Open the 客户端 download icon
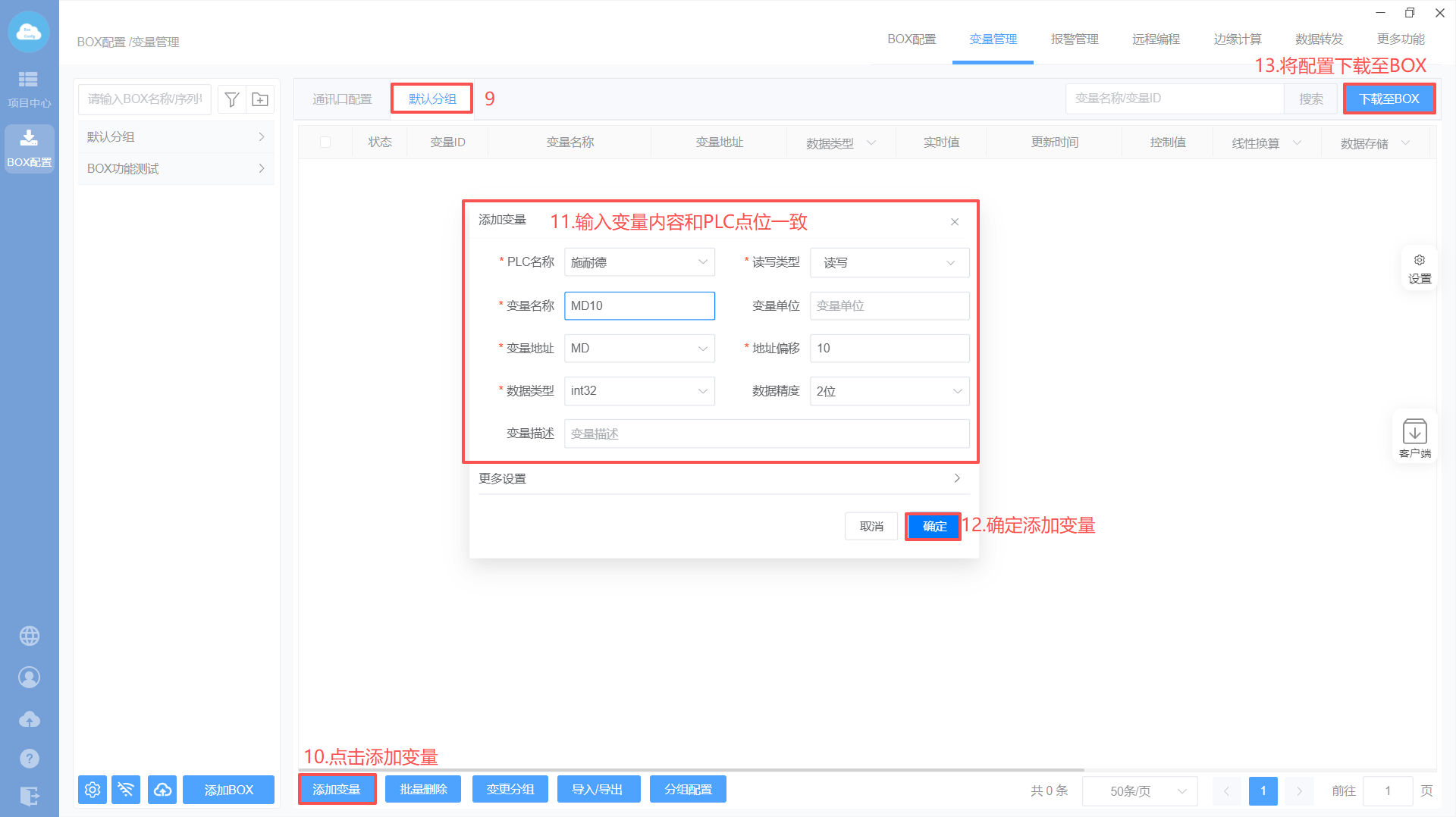The width and height of the screenshot is (1456, 817). [x=1414, y=437]
